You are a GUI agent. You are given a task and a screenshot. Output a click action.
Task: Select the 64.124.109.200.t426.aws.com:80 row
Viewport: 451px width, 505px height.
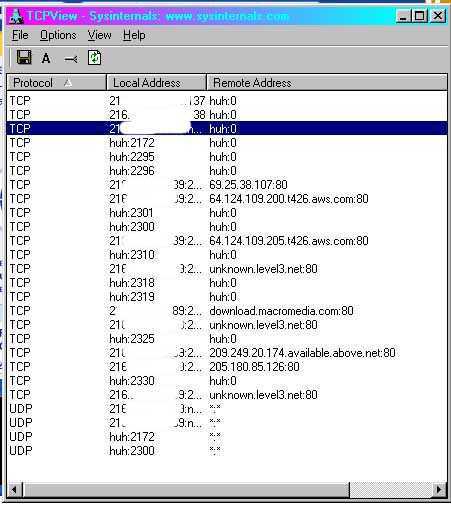coord(227,199)
